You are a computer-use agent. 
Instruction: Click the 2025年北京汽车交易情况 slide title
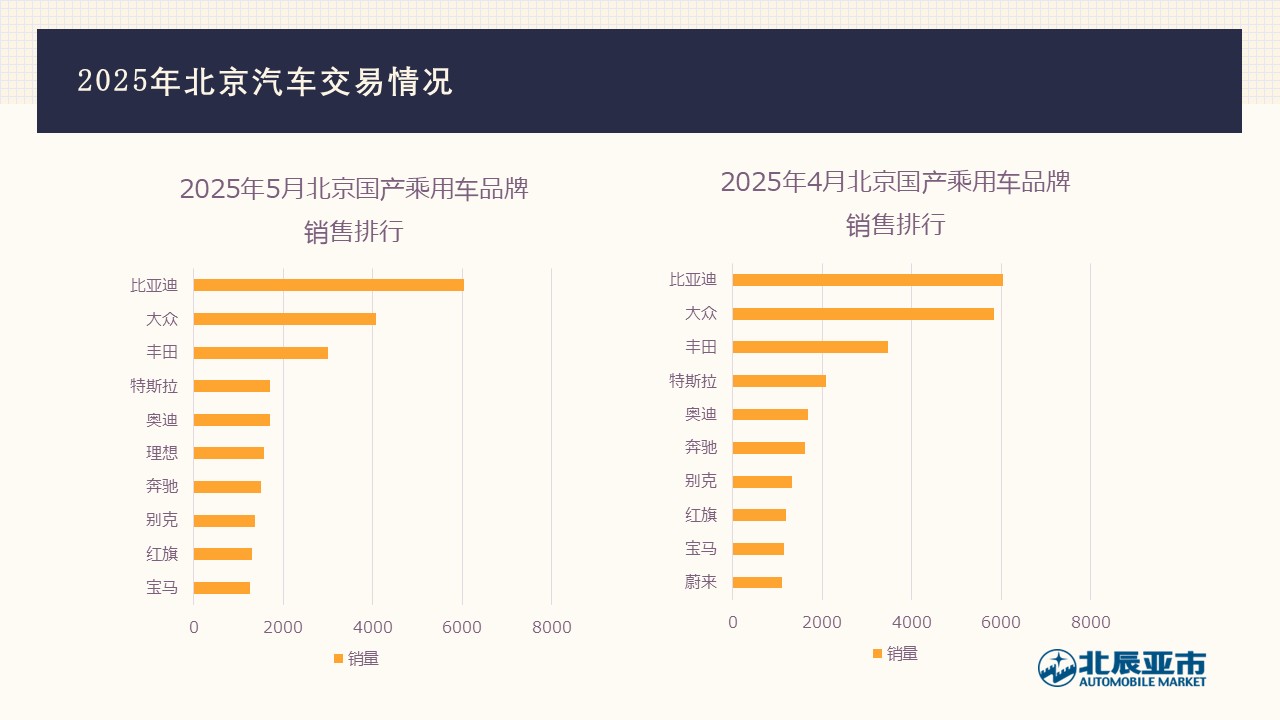coord(265,82)
